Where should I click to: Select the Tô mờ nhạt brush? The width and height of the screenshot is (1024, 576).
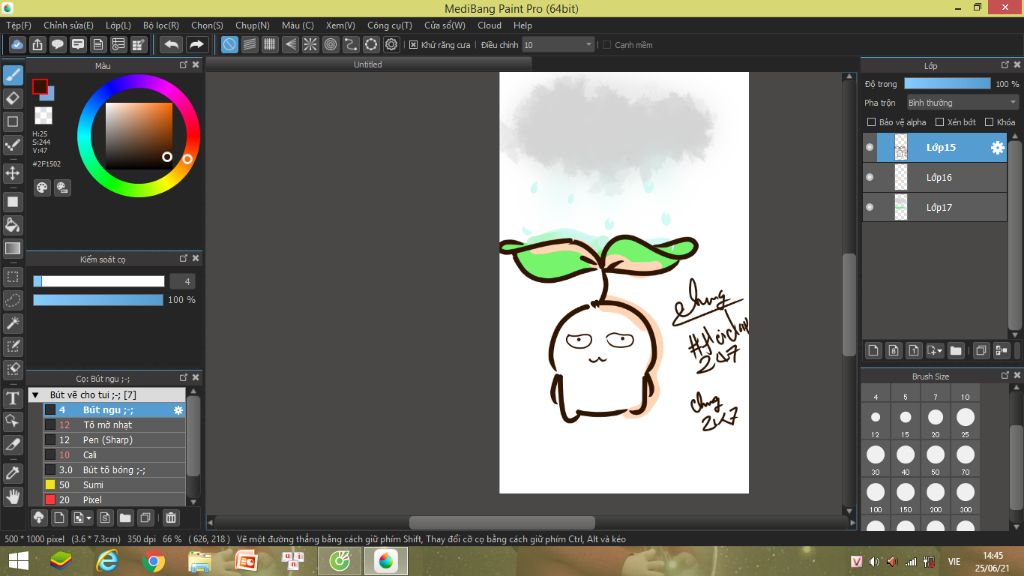[x=114, y=425]
